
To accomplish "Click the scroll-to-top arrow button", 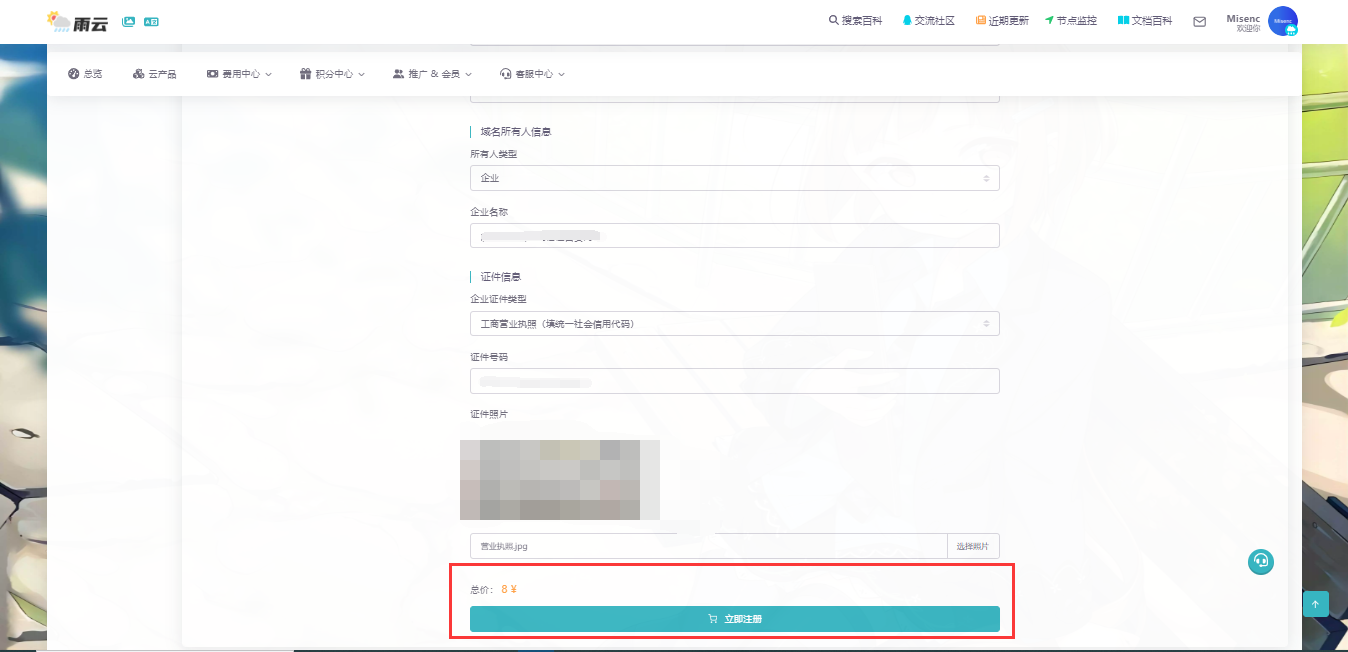I will (1315, 604).
